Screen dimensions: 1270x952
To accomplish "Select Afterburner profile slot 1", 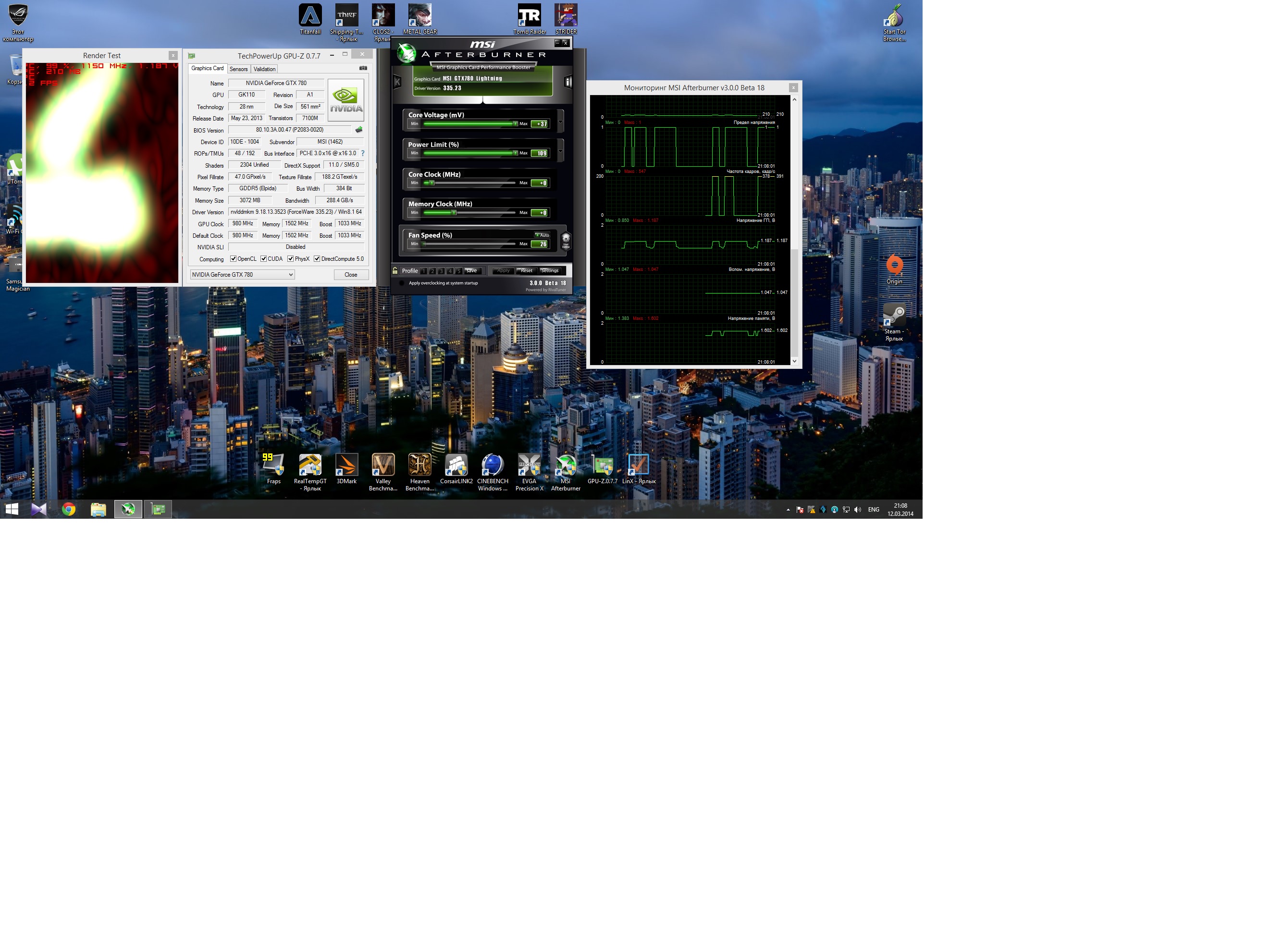I will point(424,271).
